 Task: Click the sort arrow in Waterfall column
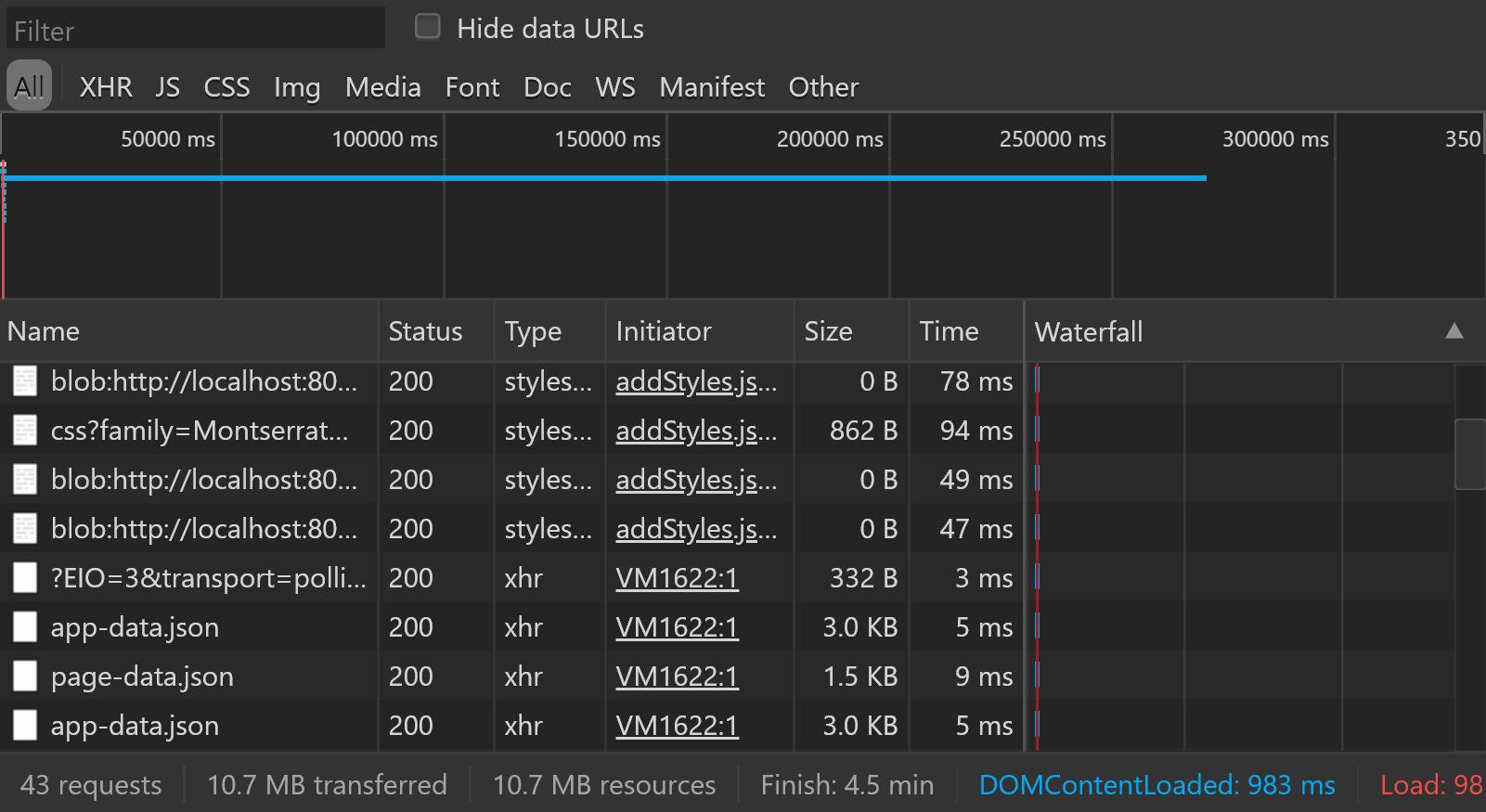point(1454,331)
